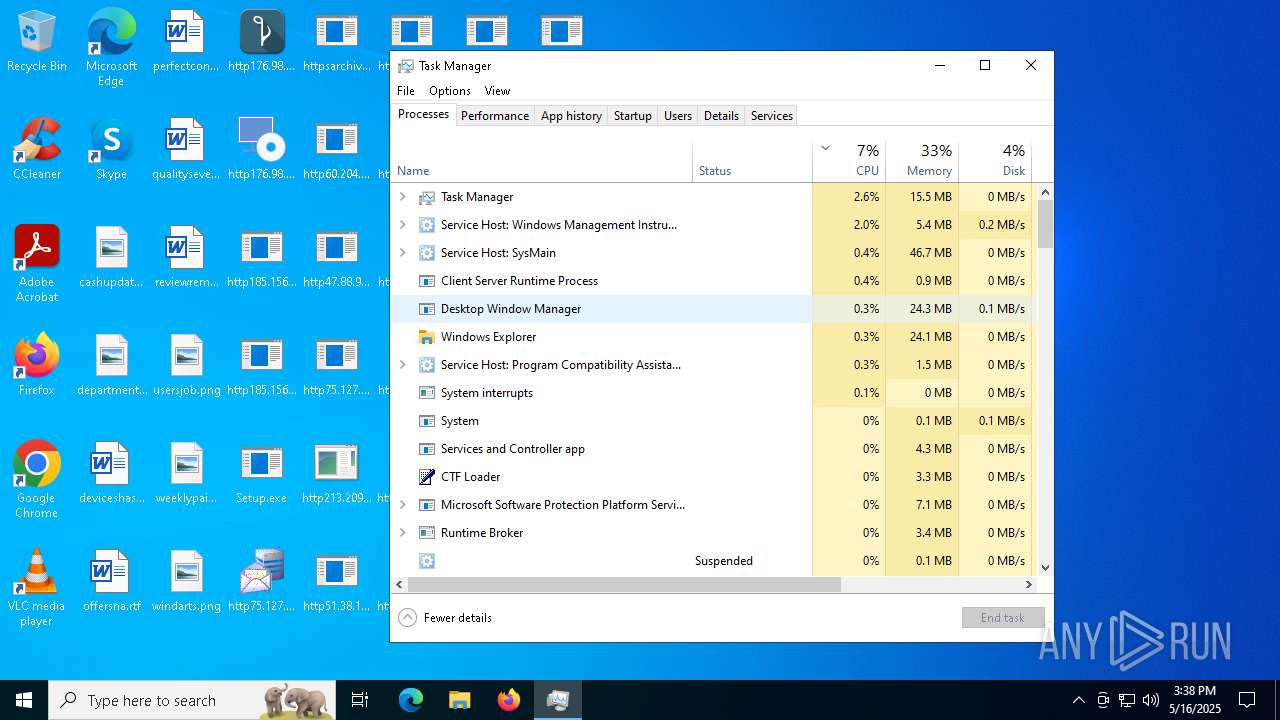Sort processes by Disk column
1280x720 pixels.
coord(995,162)
